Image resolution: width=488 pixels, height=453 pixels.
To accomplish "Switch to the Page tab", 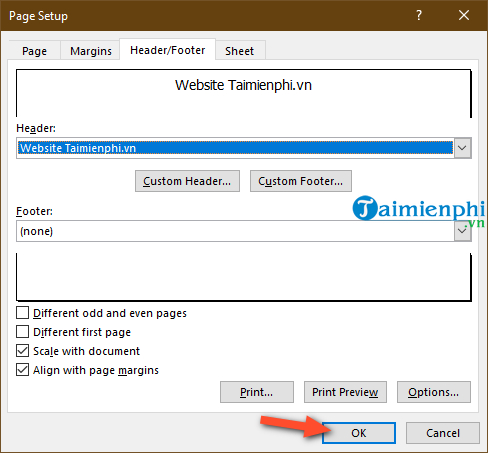I will (x=34, y=51).
